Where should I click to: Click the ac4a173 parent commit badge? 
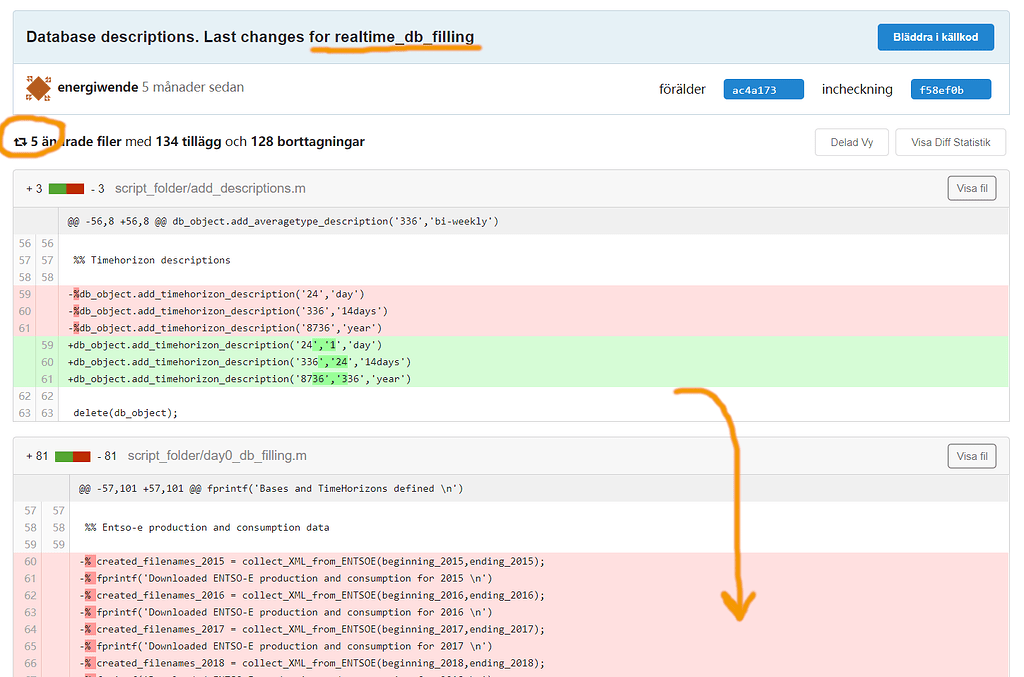(x=765, y=88)
